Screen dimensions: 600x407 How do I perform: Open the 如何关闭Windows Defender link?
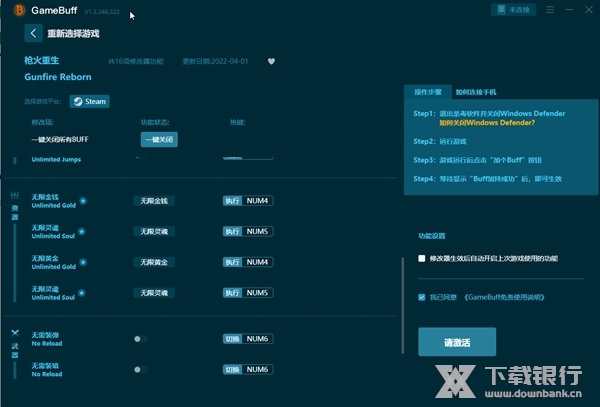[486, 123]
